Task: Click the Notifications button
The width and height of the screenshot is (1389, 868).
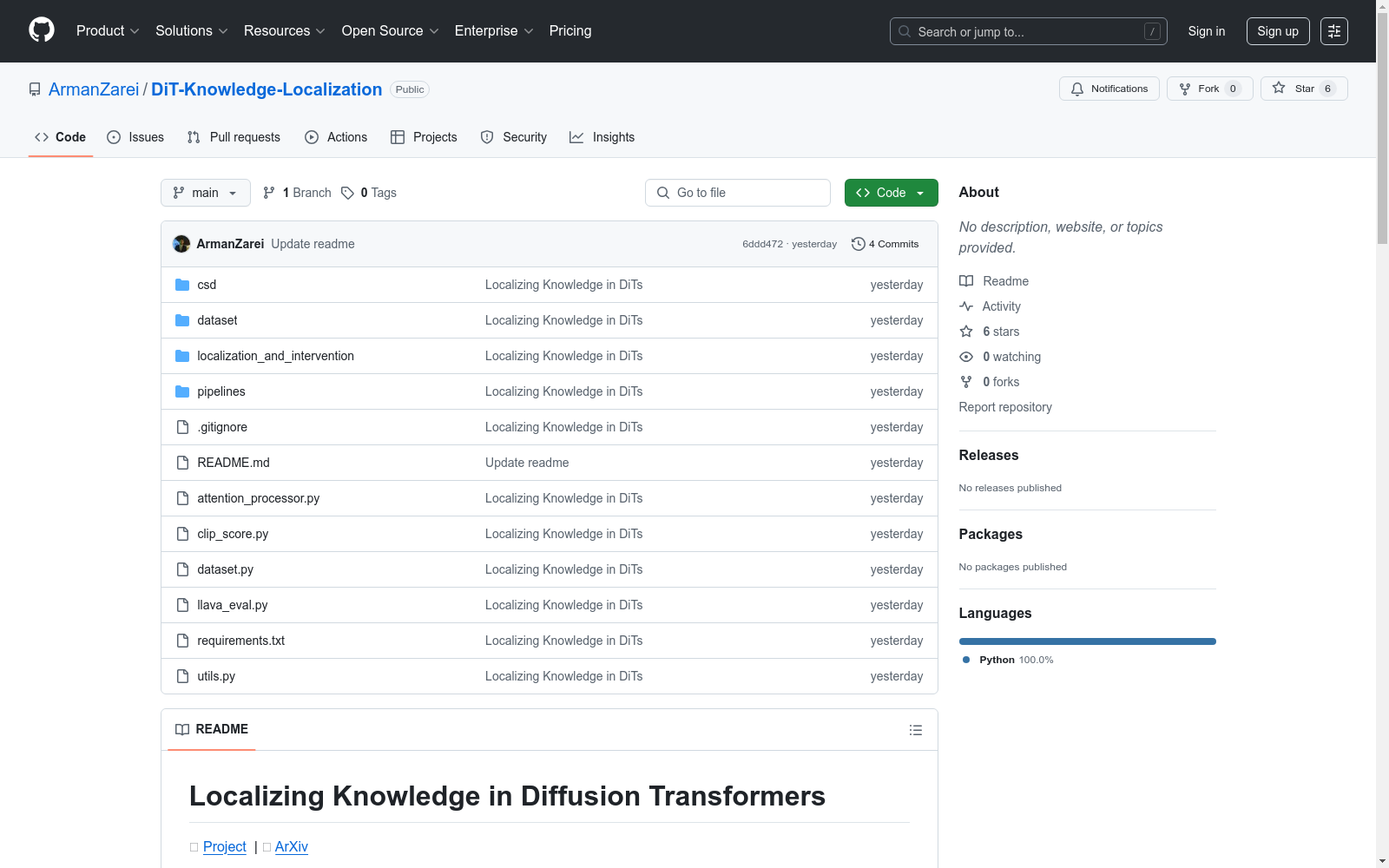Action: (1109, 89)
